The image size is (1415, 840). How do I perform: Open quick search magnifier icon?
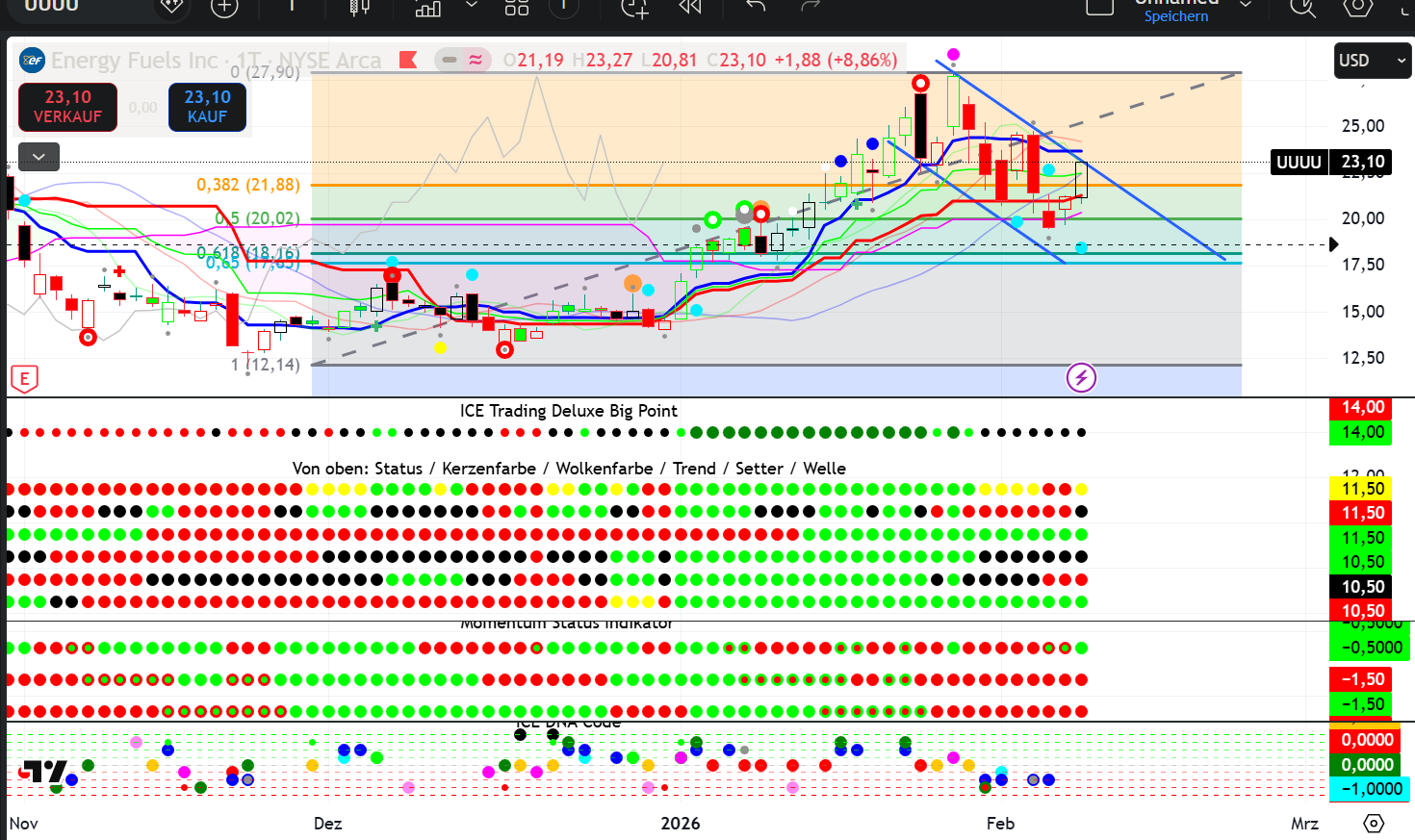click(1302, 8)
